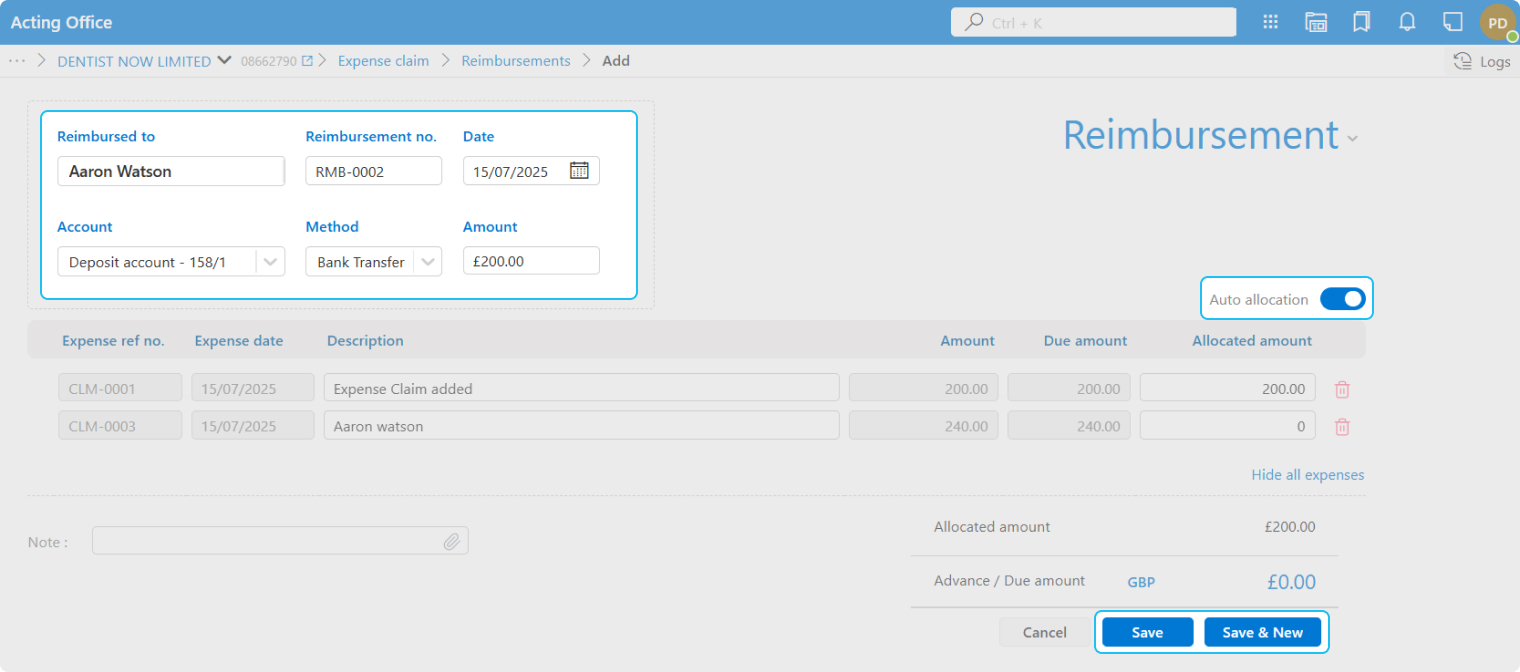This screenshot has width=1520, height=672.
Task: Click the Save & New button
Action: (1262, 632)
